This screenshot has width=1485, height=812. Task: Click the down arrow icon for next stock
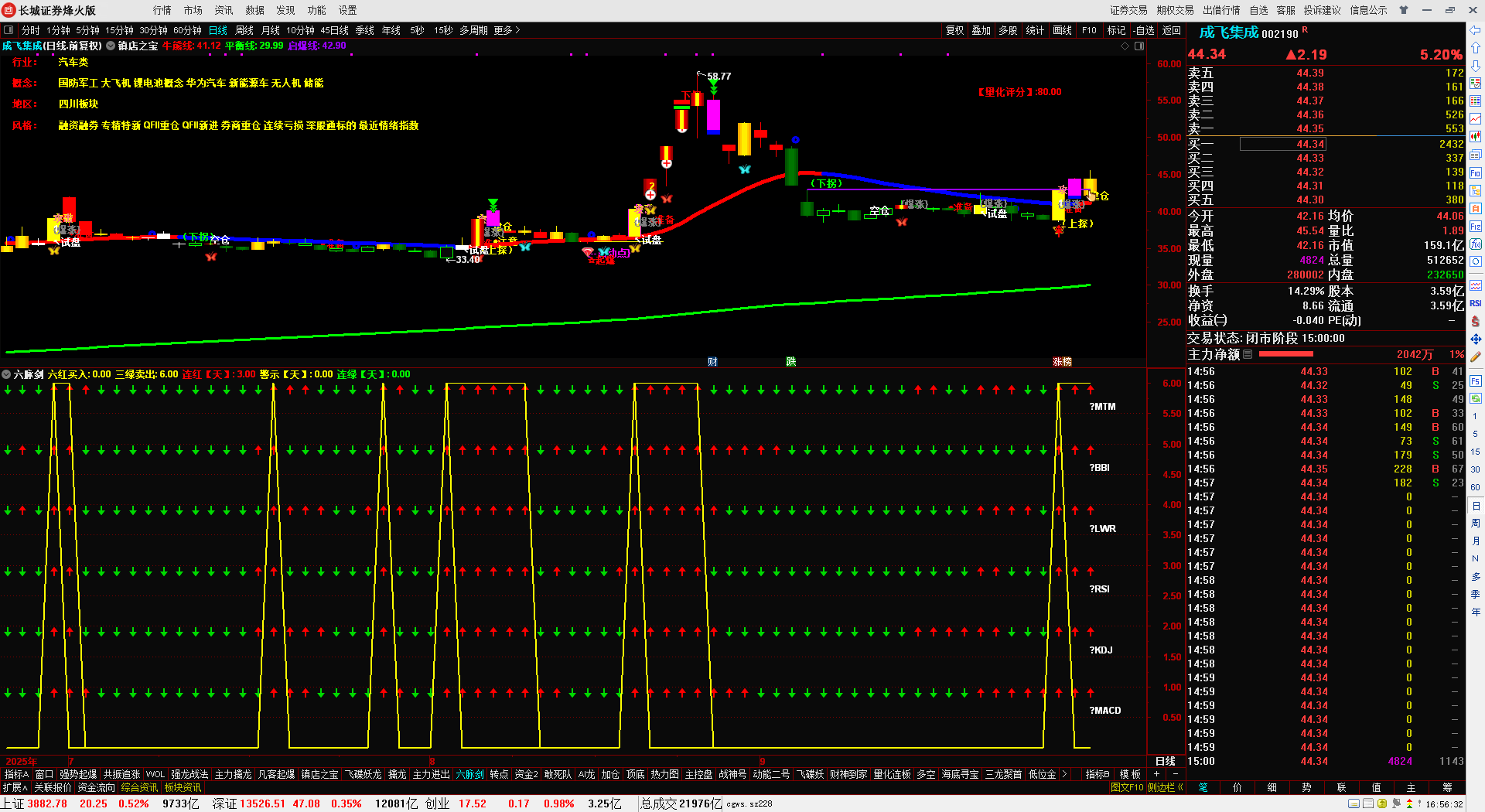[x=1476, y=66]
